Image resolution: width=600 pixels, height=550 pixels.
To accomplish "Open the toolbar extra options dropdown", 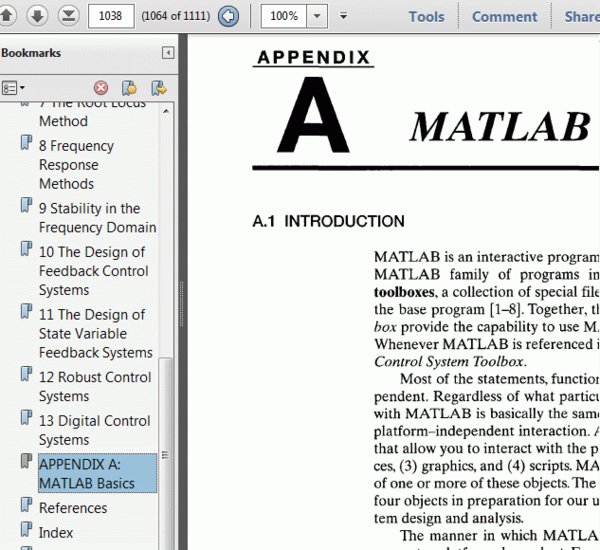I will point(344,16).
